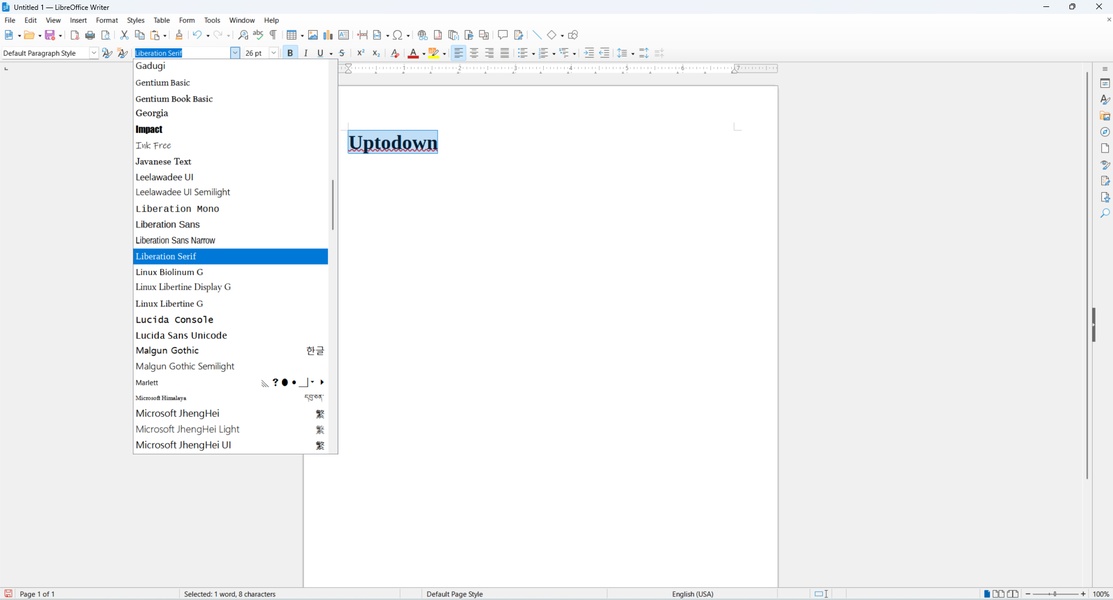Open the File menu
The height and width of the screenshot is (600, 1113).
coord(10,21)
